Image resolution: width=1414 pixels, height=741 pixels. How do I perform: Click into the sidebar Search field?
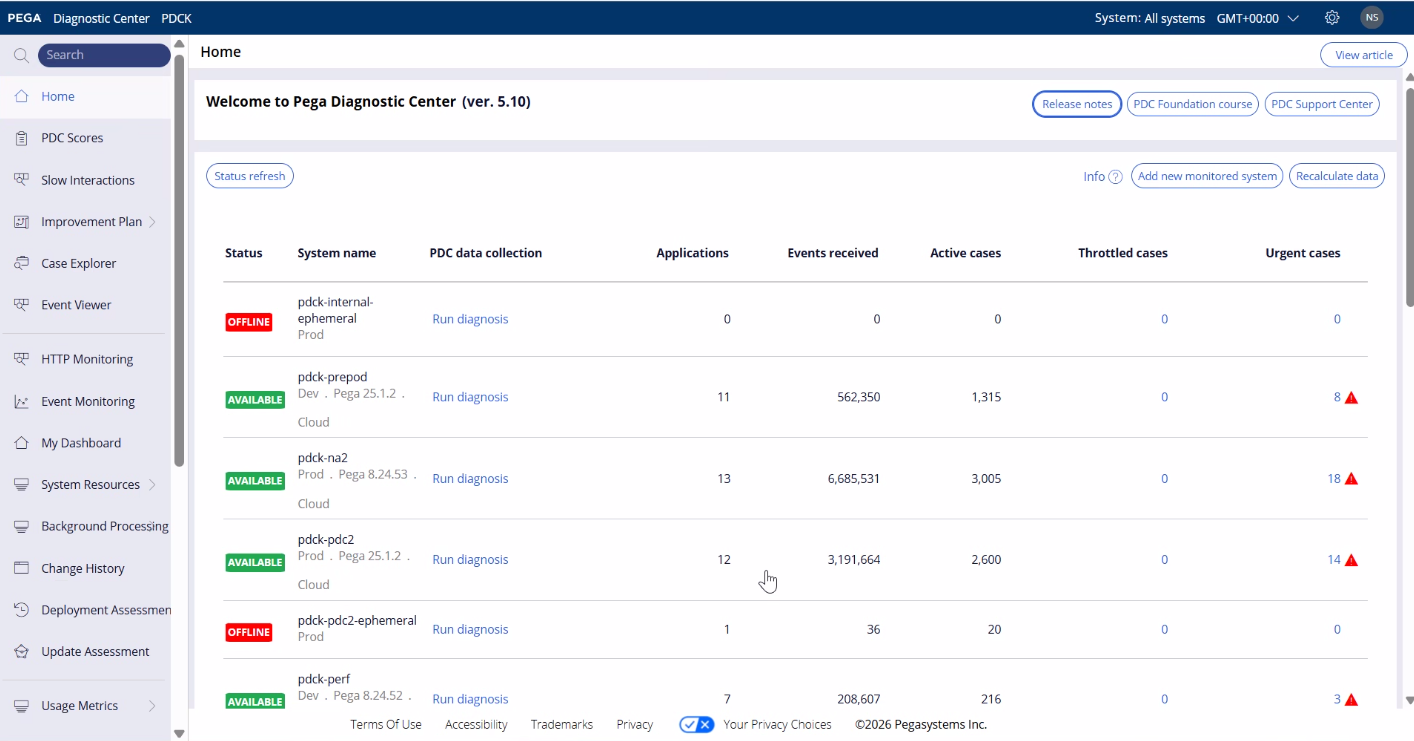pos(104,55)
